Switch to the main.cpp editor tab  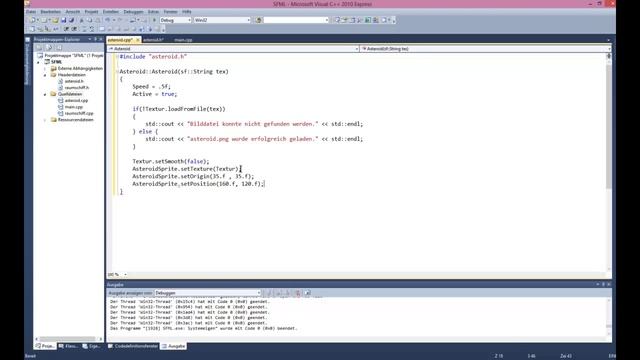183,40
